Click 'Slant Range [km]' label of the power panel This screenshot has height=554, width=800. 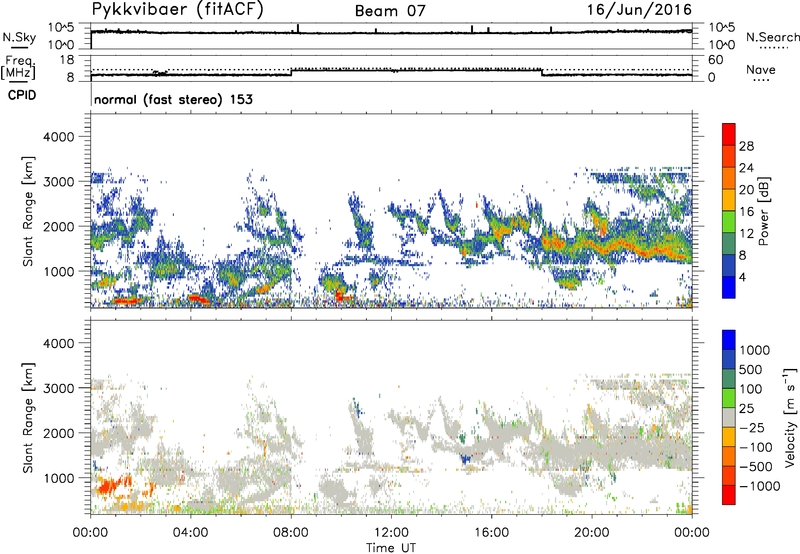coord(28,211)
